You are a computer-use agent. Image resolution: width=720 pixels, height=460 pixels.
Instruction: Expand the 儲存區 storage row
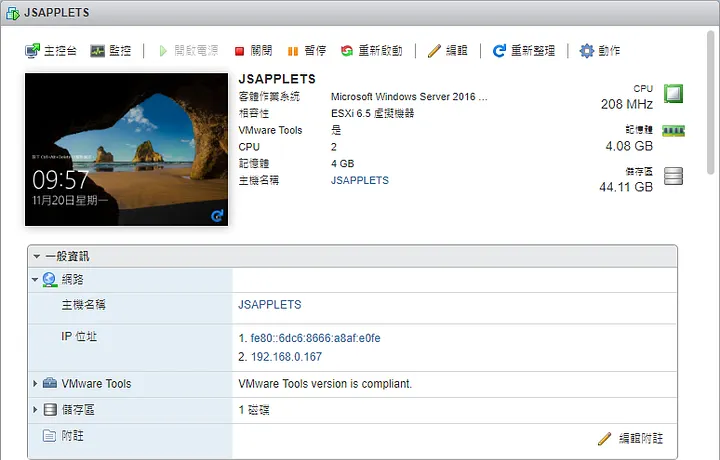[x=35, y=410]
